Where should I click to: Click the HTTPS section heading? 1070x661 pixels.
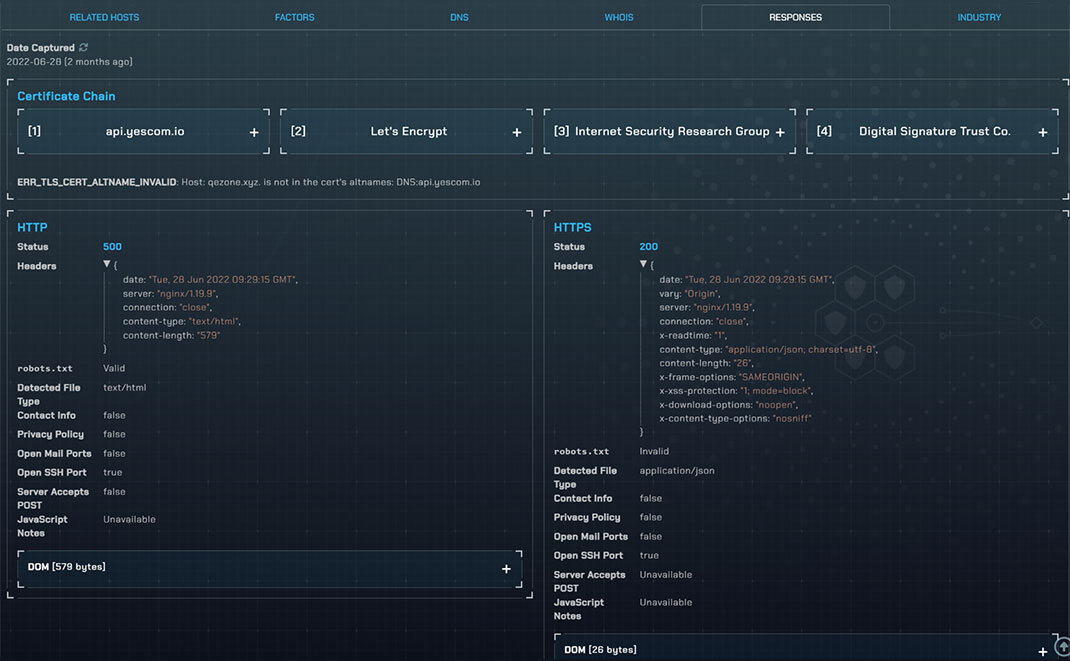click(x=573, y=227)
